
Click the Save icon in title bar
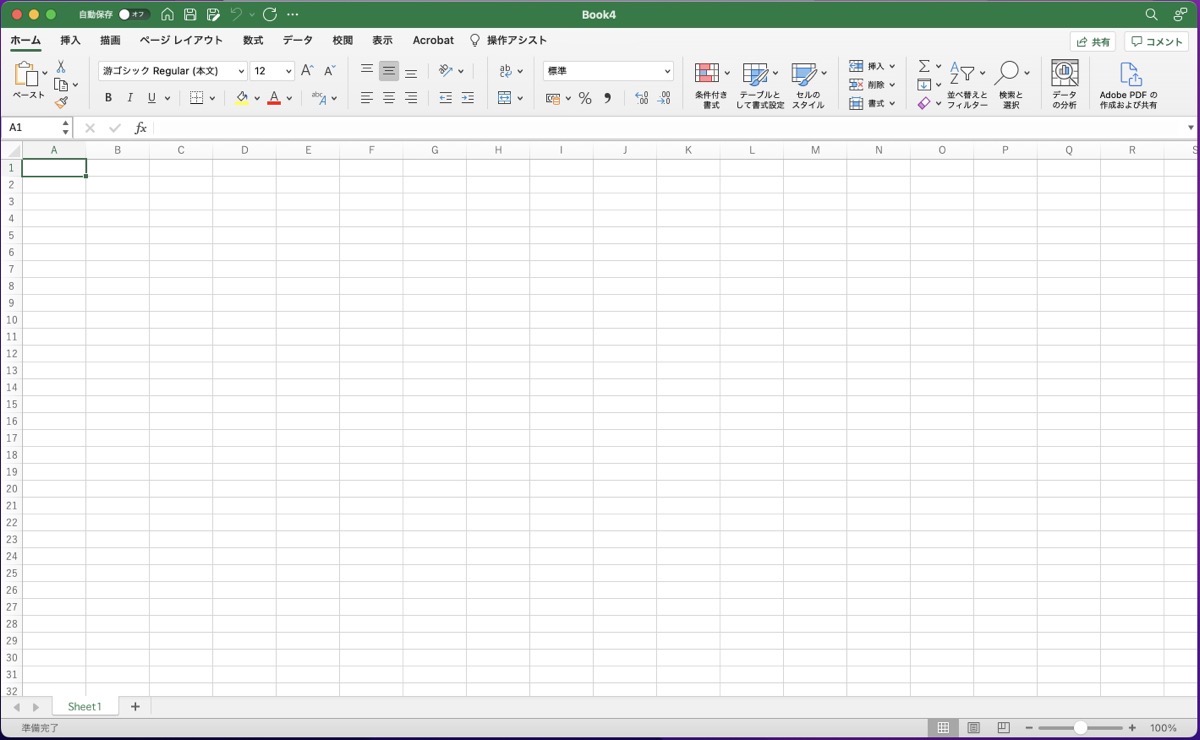coord(190,15)
